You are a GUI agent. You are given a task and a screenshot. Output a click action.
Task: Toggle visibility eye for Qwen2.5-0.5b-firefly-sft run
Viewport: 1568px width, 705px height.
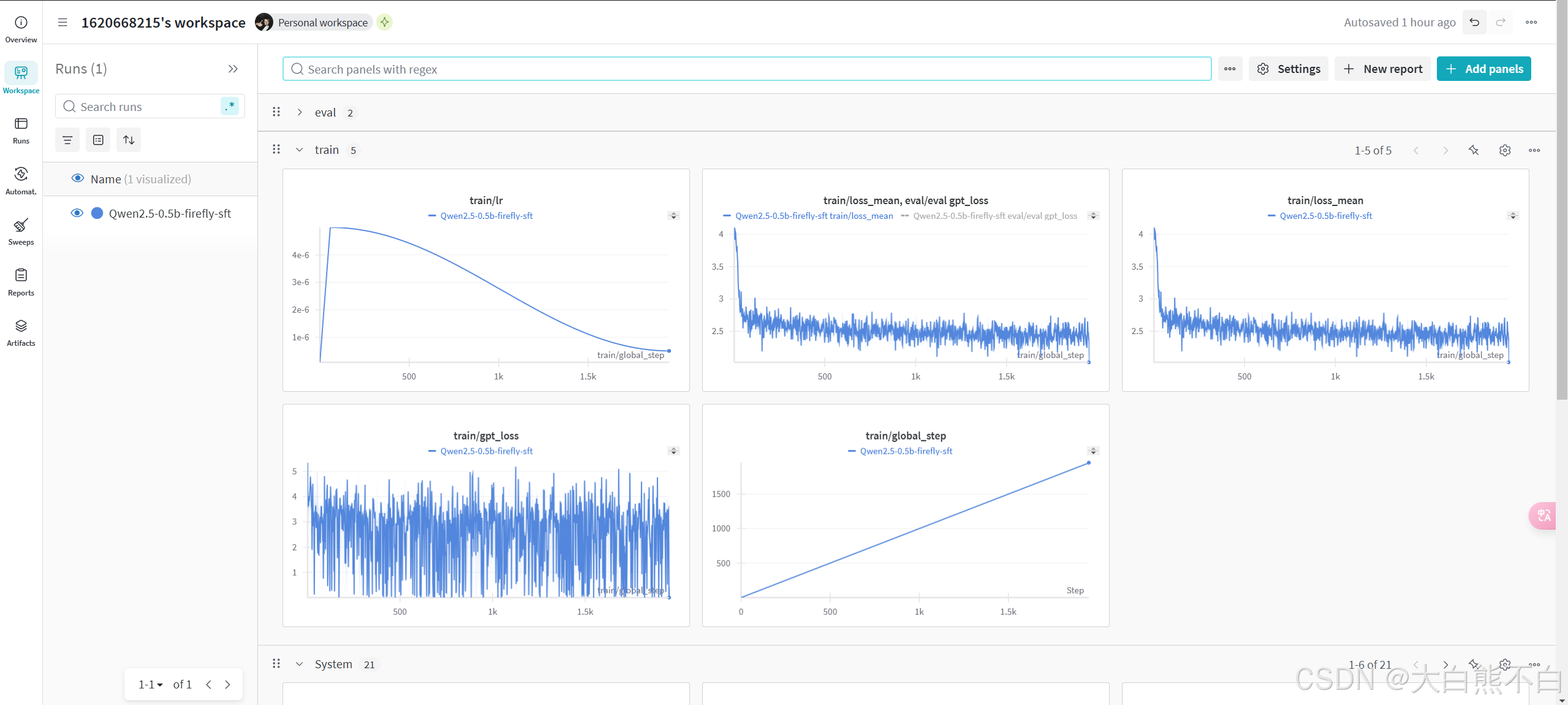tap(77, 213)
